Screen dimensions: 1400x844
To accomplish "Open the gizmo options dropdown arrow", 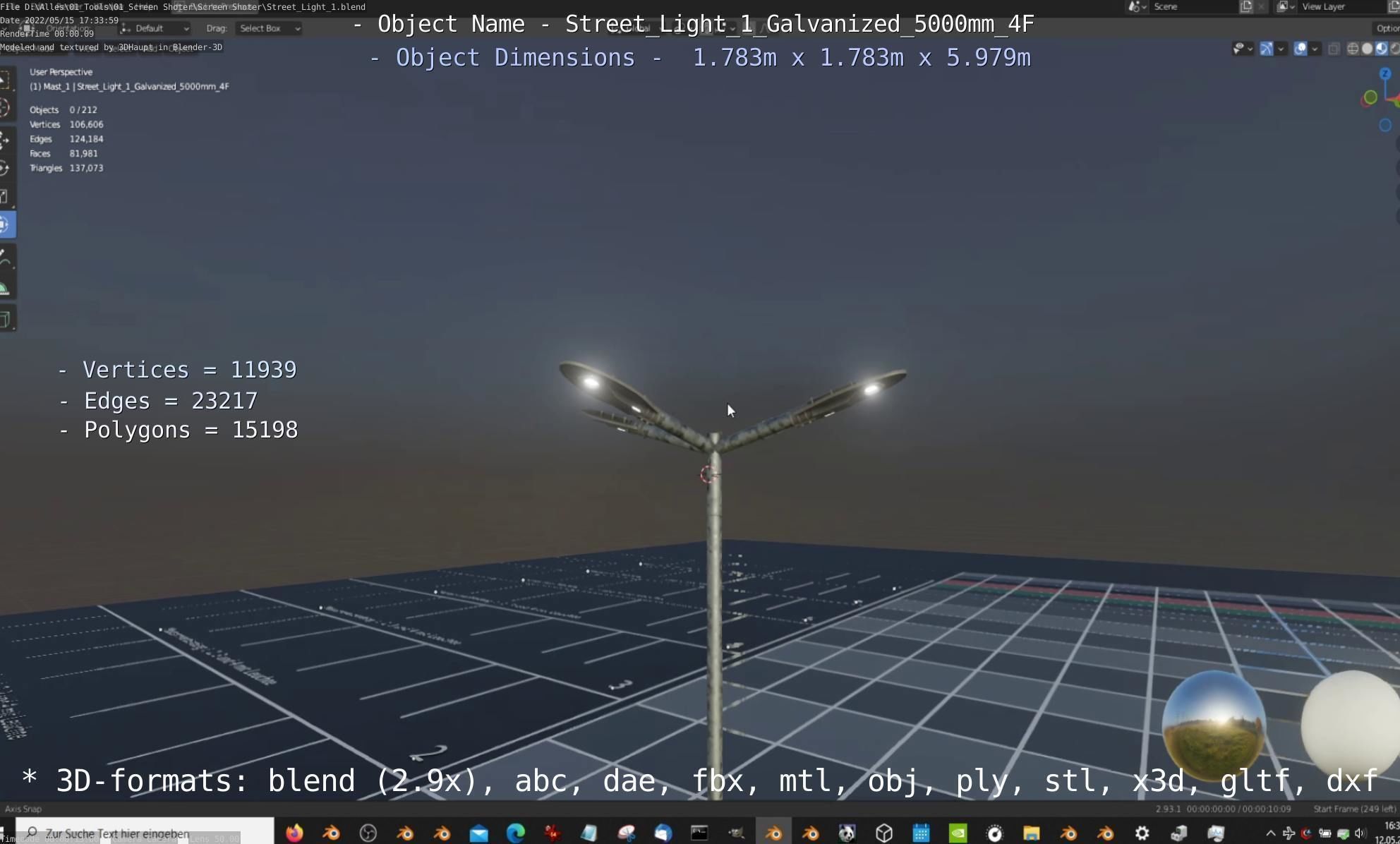I will (1281, 49).
